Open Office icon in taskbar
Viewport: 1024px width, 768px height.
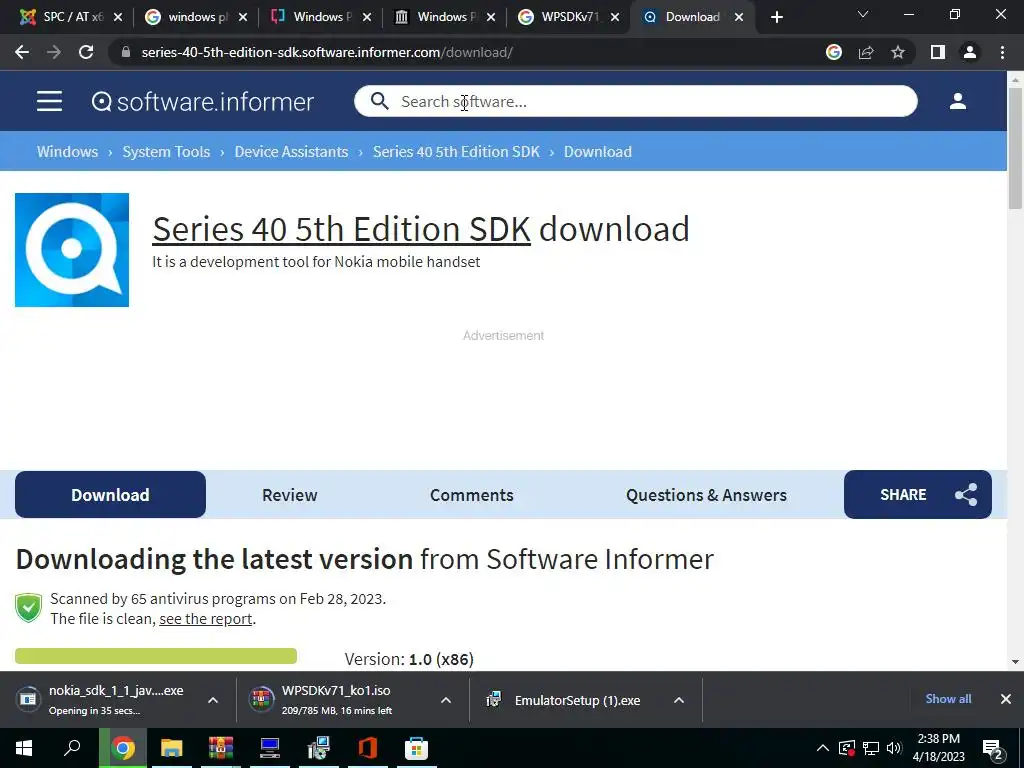click(x=367, y=748)
